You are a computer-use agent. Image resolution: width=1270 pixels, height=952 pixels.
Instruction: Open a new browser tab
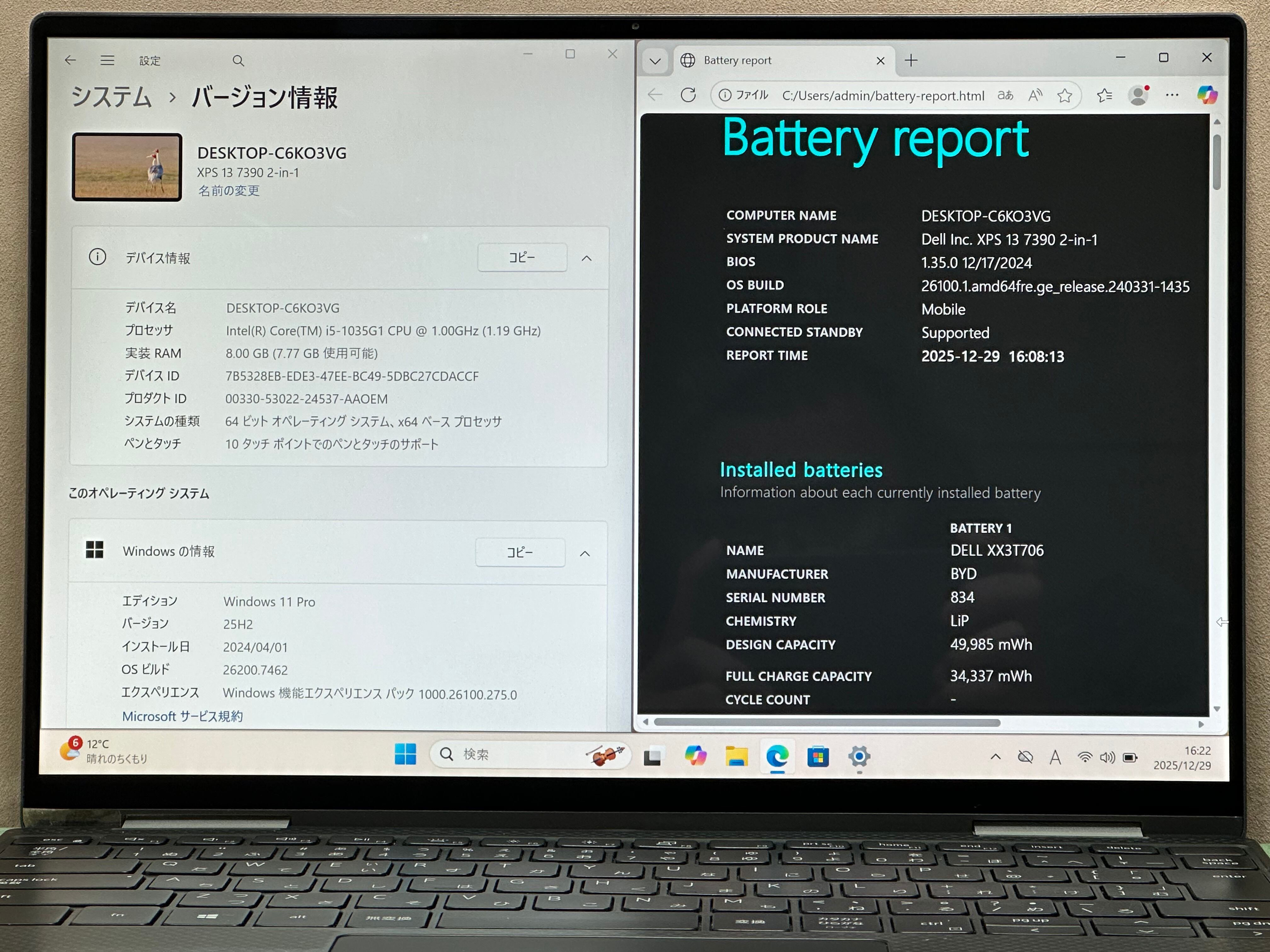911,60
